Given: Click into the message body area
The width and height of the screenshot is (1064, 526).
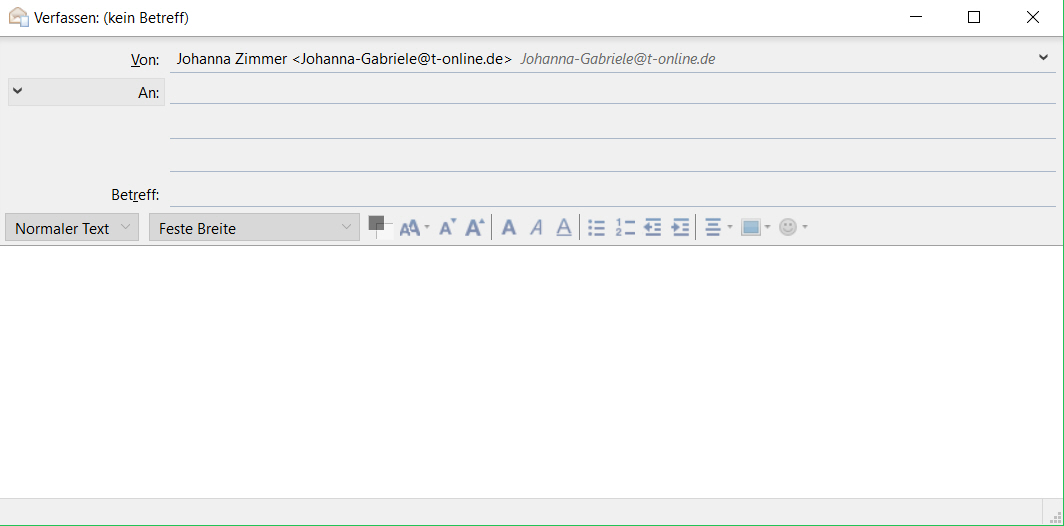Looking at the screenshot, I should coord(531,372).
